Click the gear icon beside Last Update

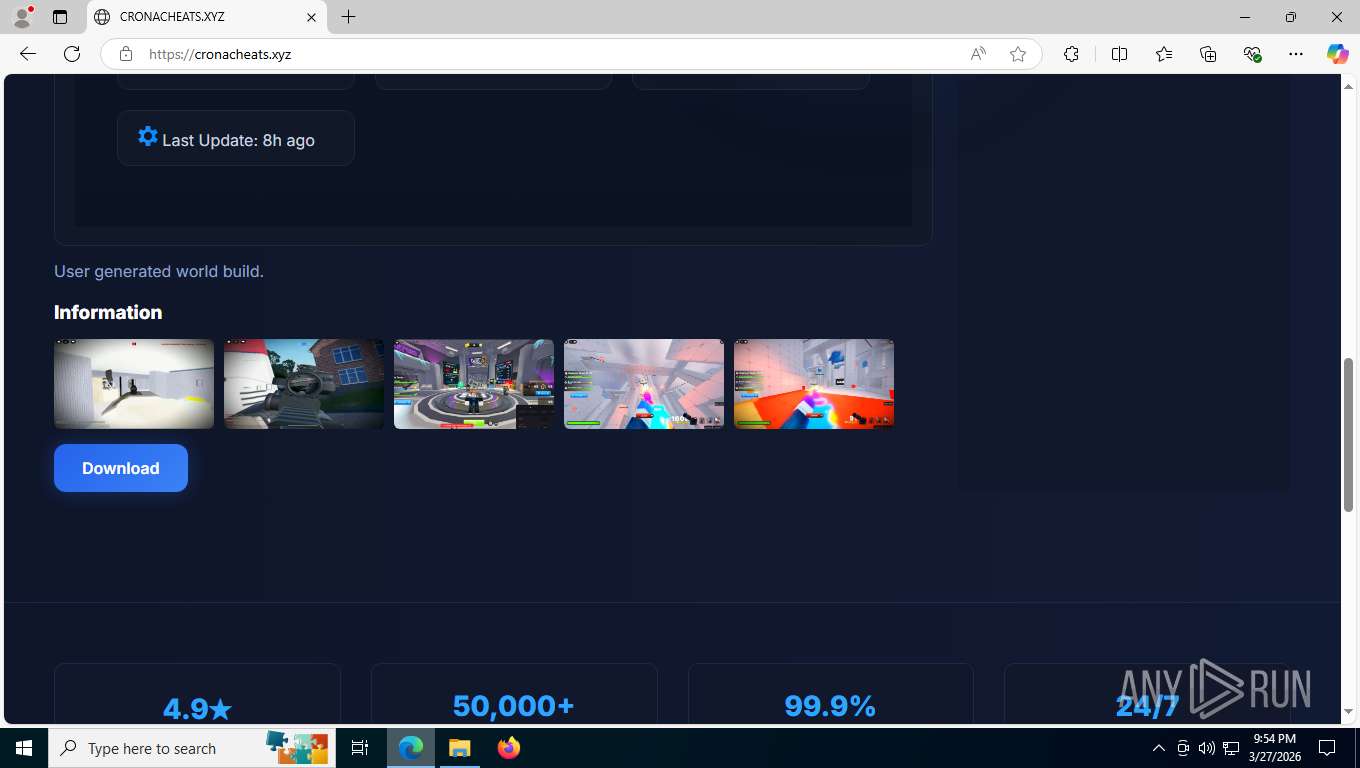point(148,137)
